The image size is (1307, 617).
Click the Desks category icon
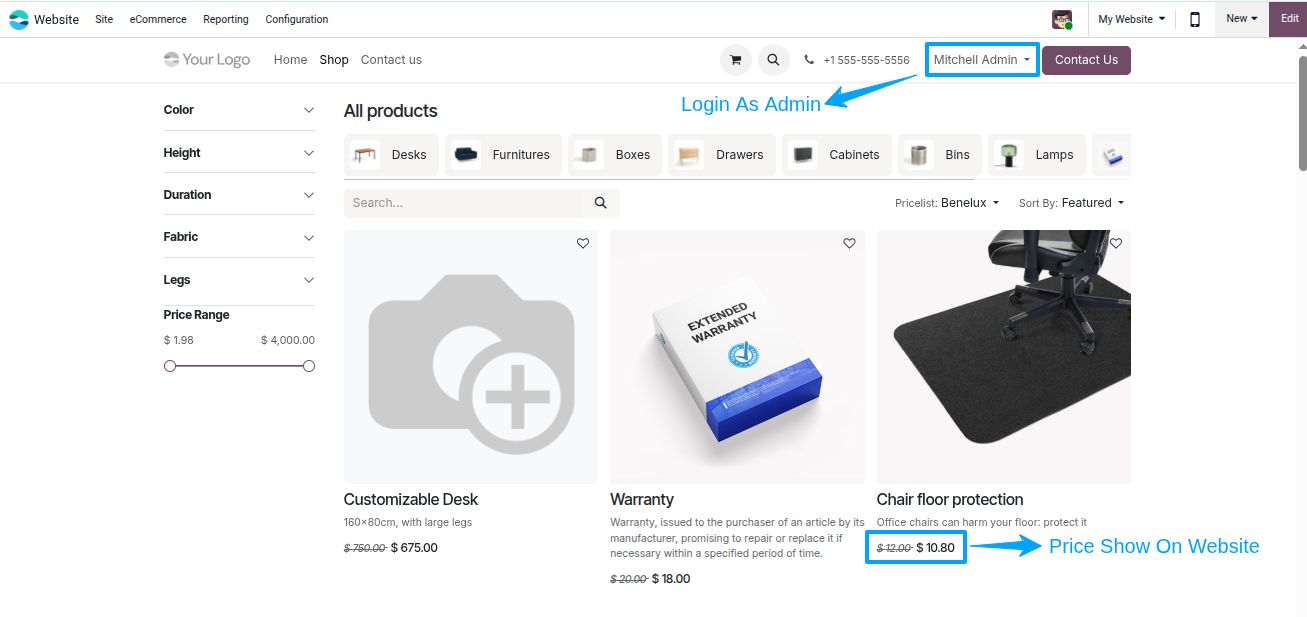tap(365, 155)
